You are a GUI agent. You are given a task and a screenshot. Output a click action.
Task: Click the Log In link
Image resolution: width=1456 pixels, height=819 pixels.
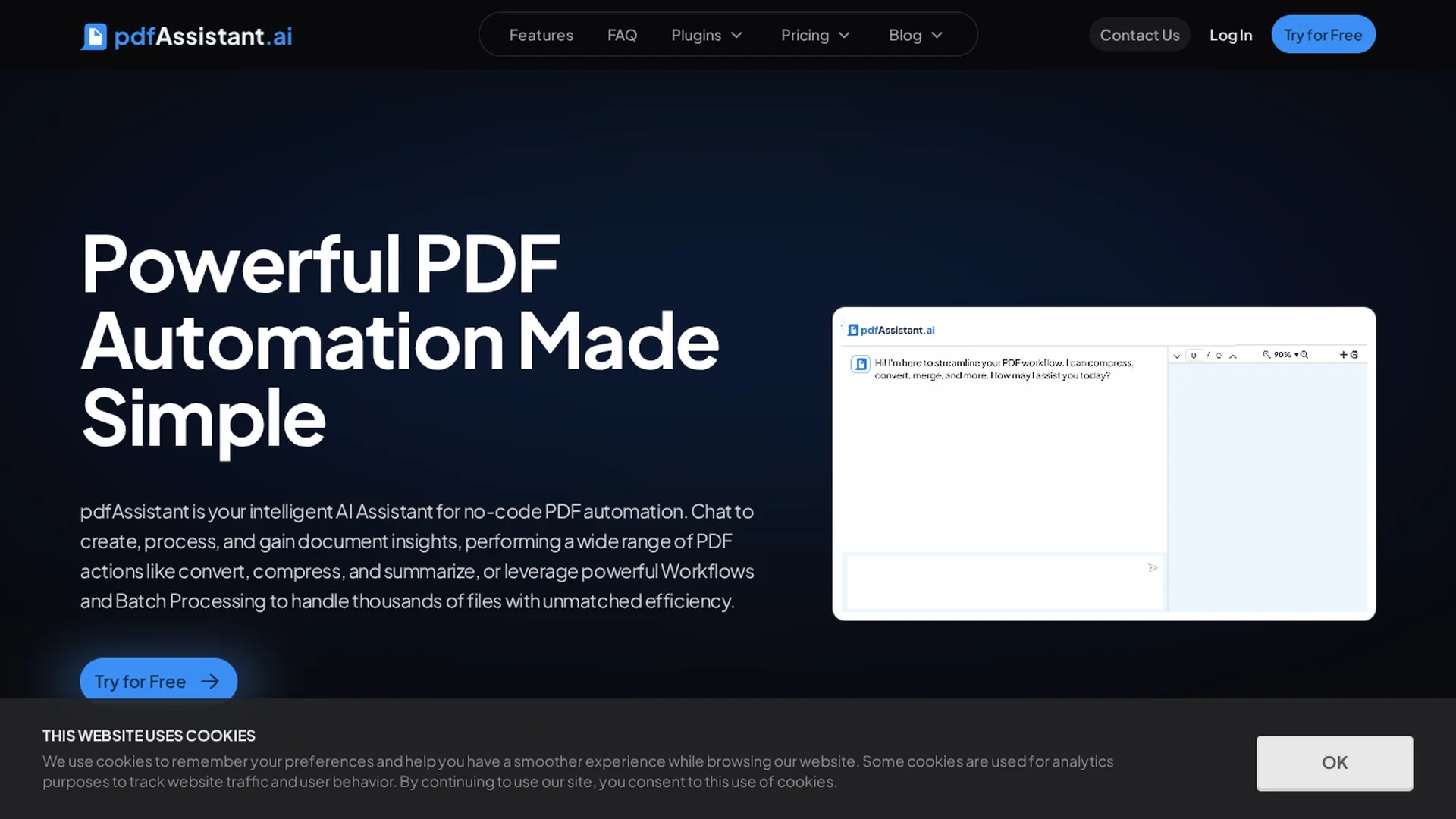(x=1230, y=35)
